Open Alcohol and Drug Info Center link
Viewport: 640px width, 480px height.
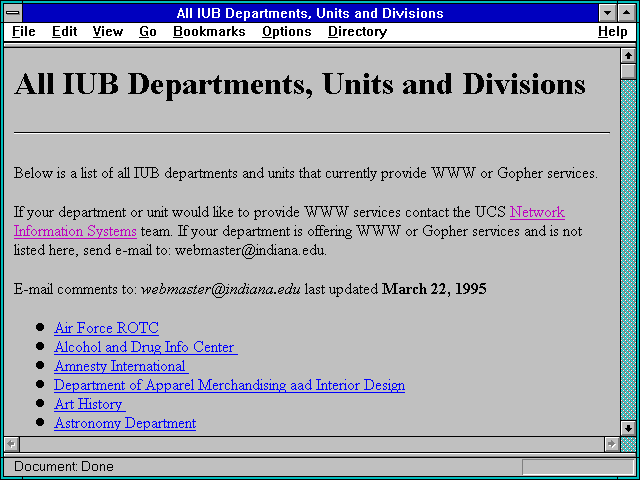tap(146, 347)
